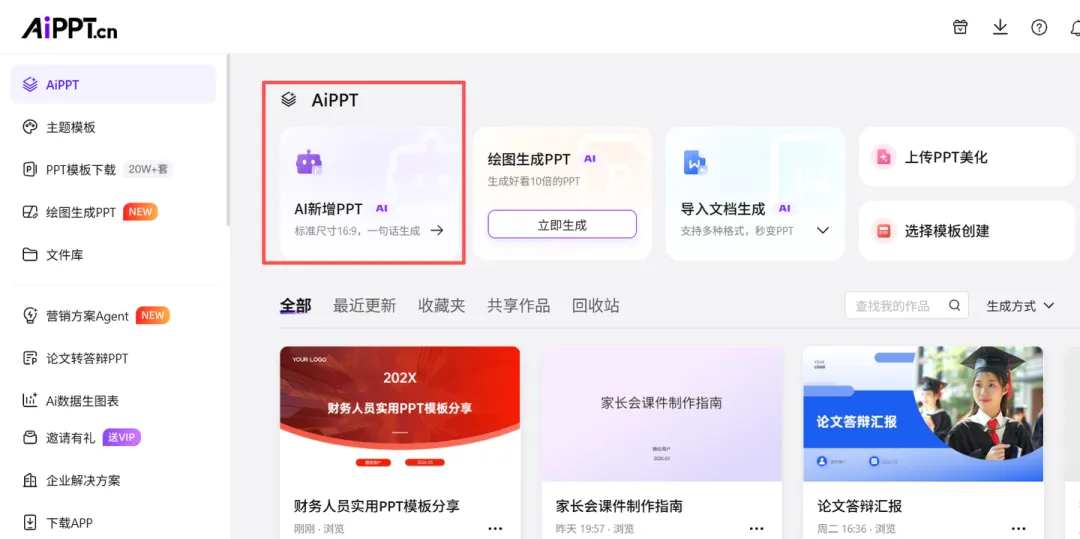Open the 论文答辩汇报 thumbnail
This screenshot has height=539, width=1080.
(923, 414)
